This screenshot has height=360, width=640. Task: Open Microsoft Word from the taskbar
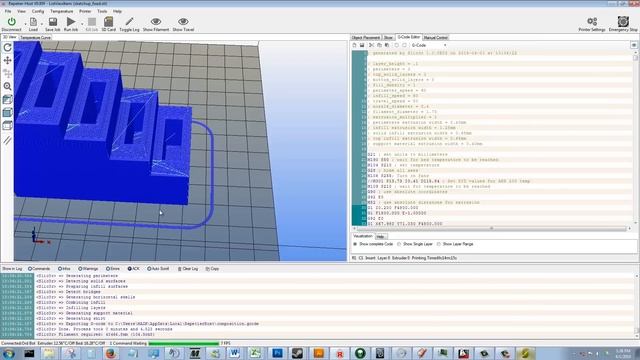pyautogui.click(x=234, y=353)
